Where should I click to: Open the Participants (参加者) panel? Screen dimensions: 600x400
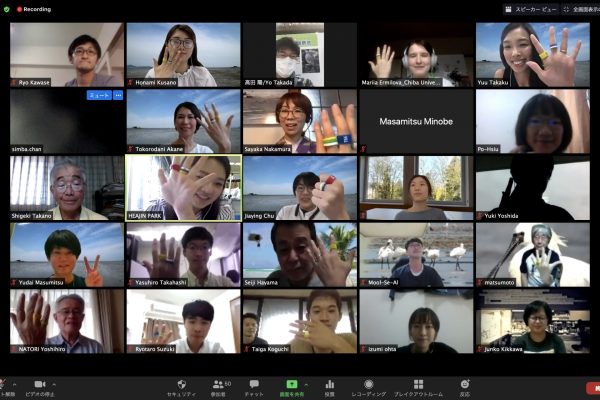point(218,384)
